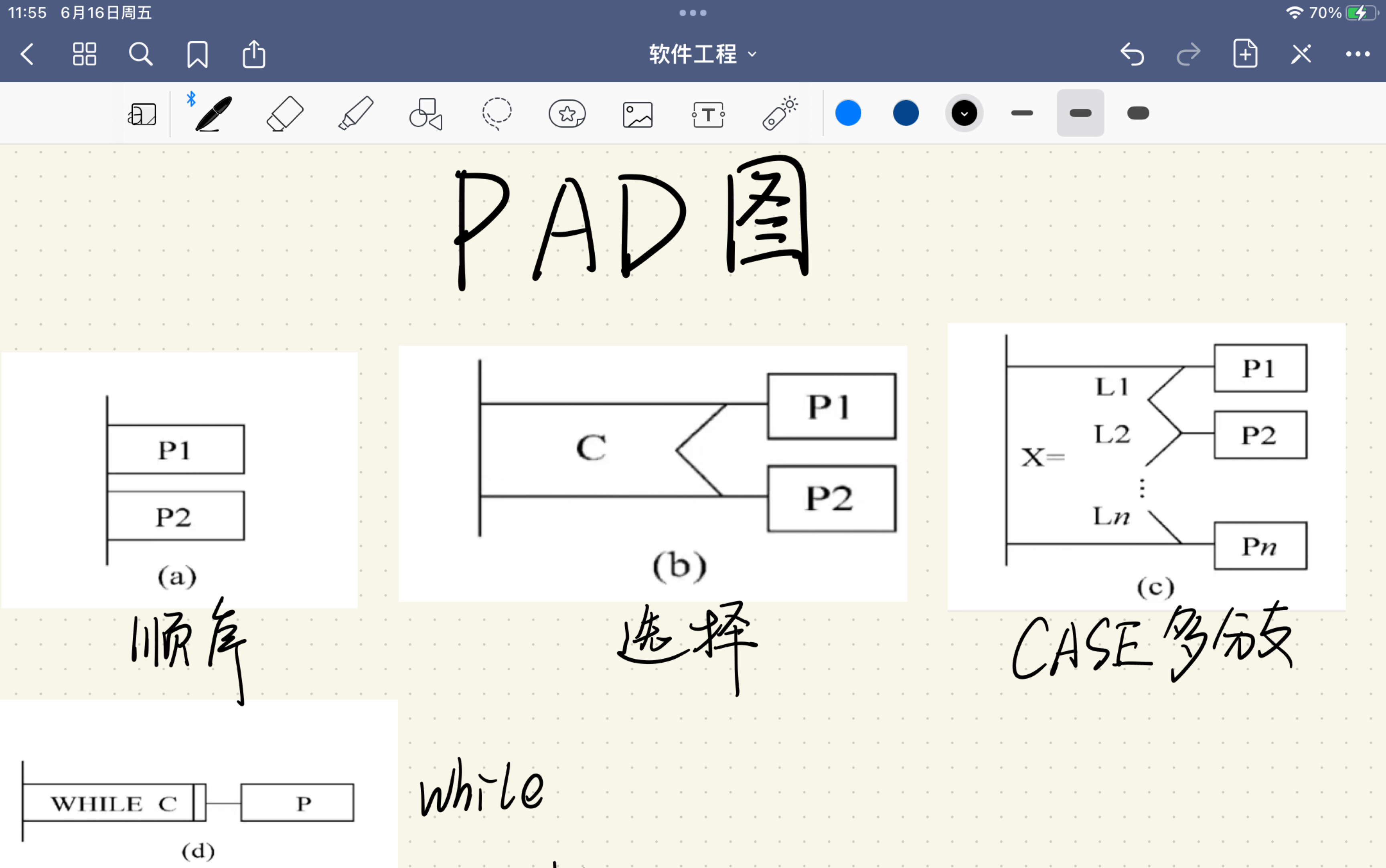Select the Highlighter tool
Image resolution: width=1386 pixels, height=868 pixels.
coord(355,114)
